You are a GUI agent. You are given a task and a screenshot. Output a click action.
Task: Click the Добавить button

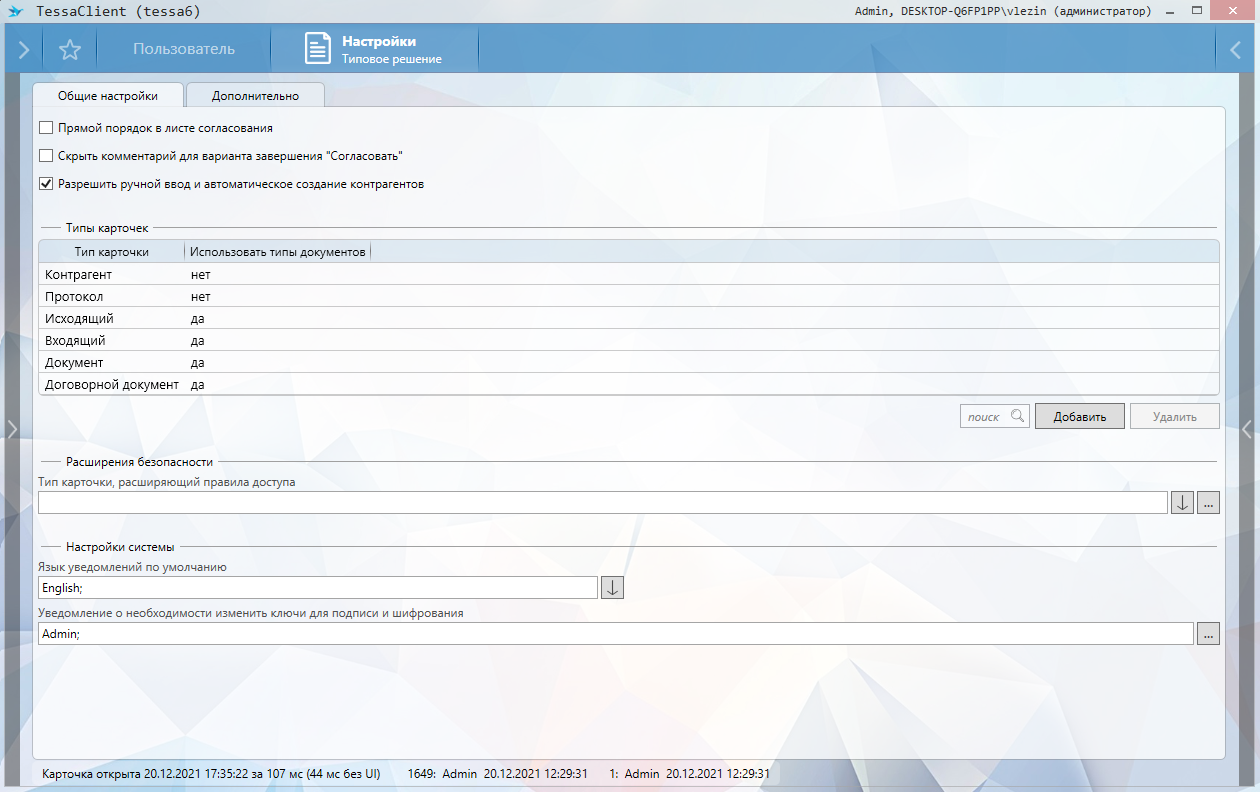point(1079,416)
